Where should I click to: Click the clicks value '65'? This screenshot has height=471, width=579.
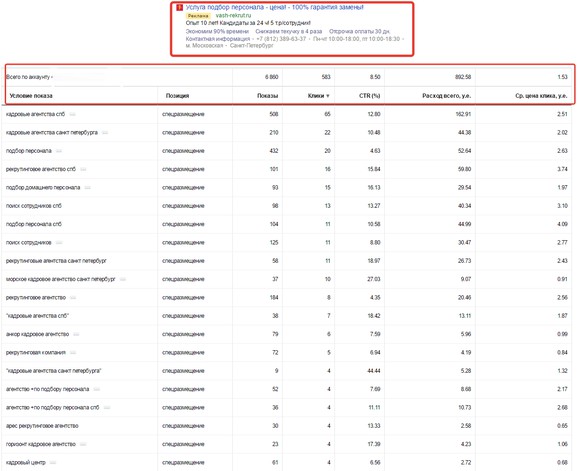point(327,114)
